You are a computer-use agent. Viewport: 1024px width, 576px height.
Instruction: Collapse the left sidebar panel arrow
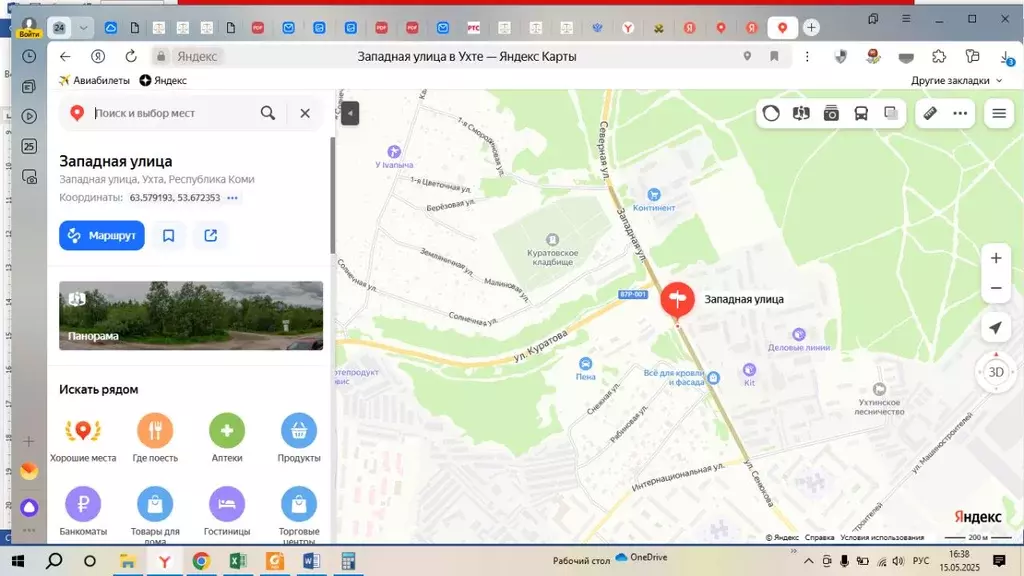coord(350,114)
